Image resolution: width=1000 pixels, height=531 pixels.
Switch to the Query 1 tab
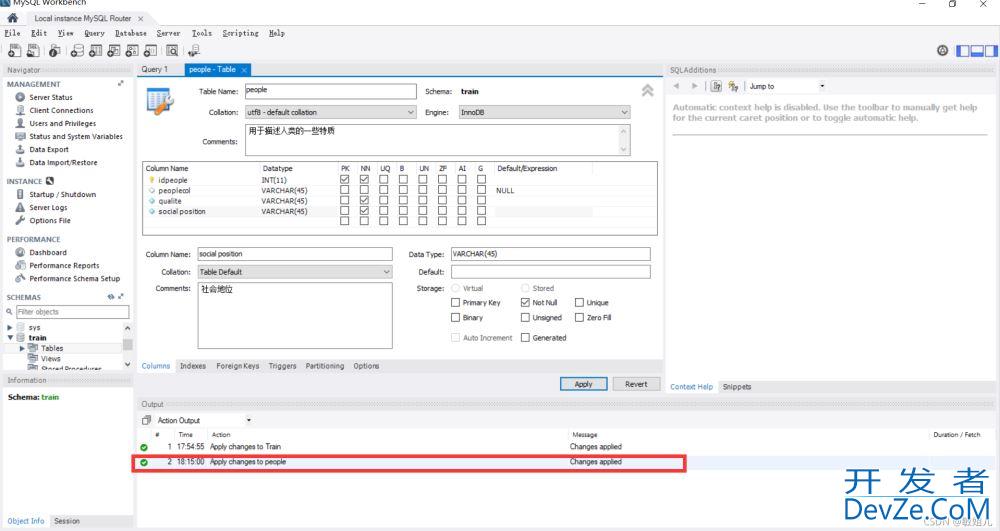(155, 69)
